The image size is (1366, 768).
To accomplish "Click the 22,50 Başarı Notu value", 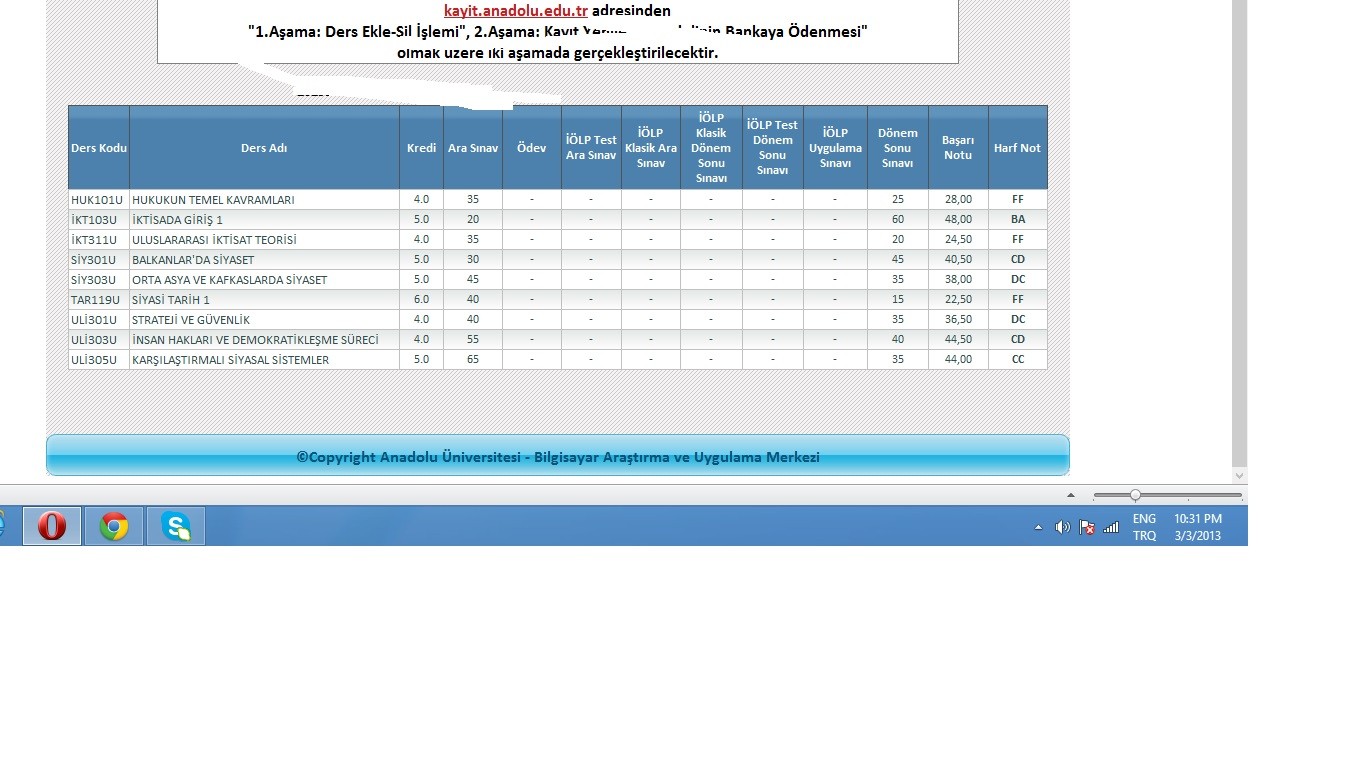I will [958, 300].
